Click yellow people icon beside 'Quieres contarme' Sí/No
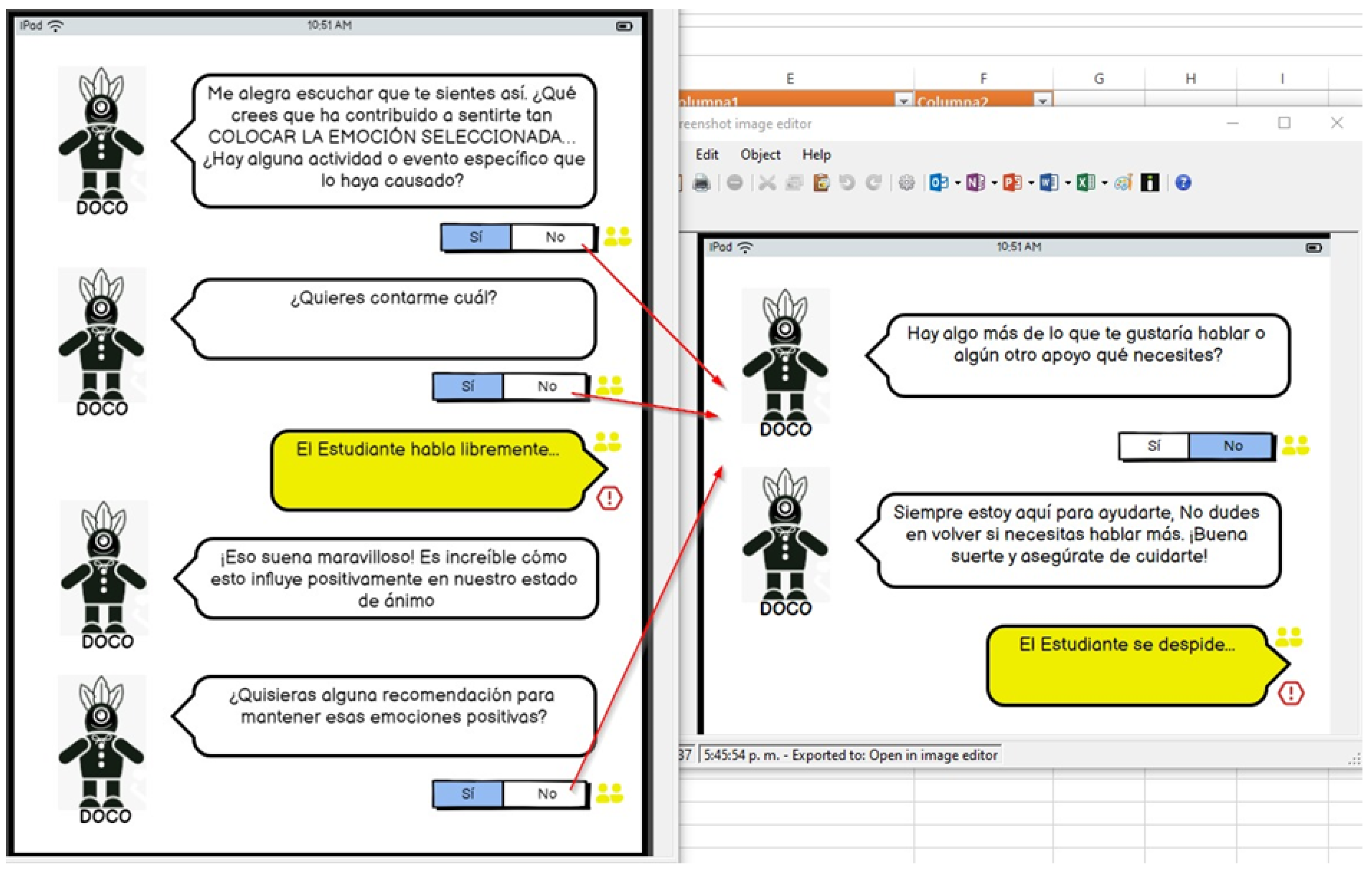Screen dimensions: 1372x875 pyautogui.click(x=610, y=386)
